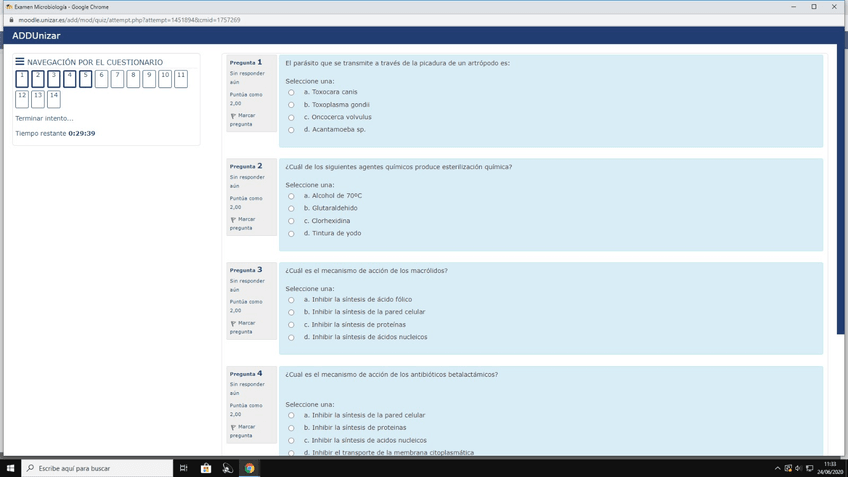Choose a. Alcohol de 70ºC
Viewport: 848px width, 477px height.
click(x=291, y=196)
